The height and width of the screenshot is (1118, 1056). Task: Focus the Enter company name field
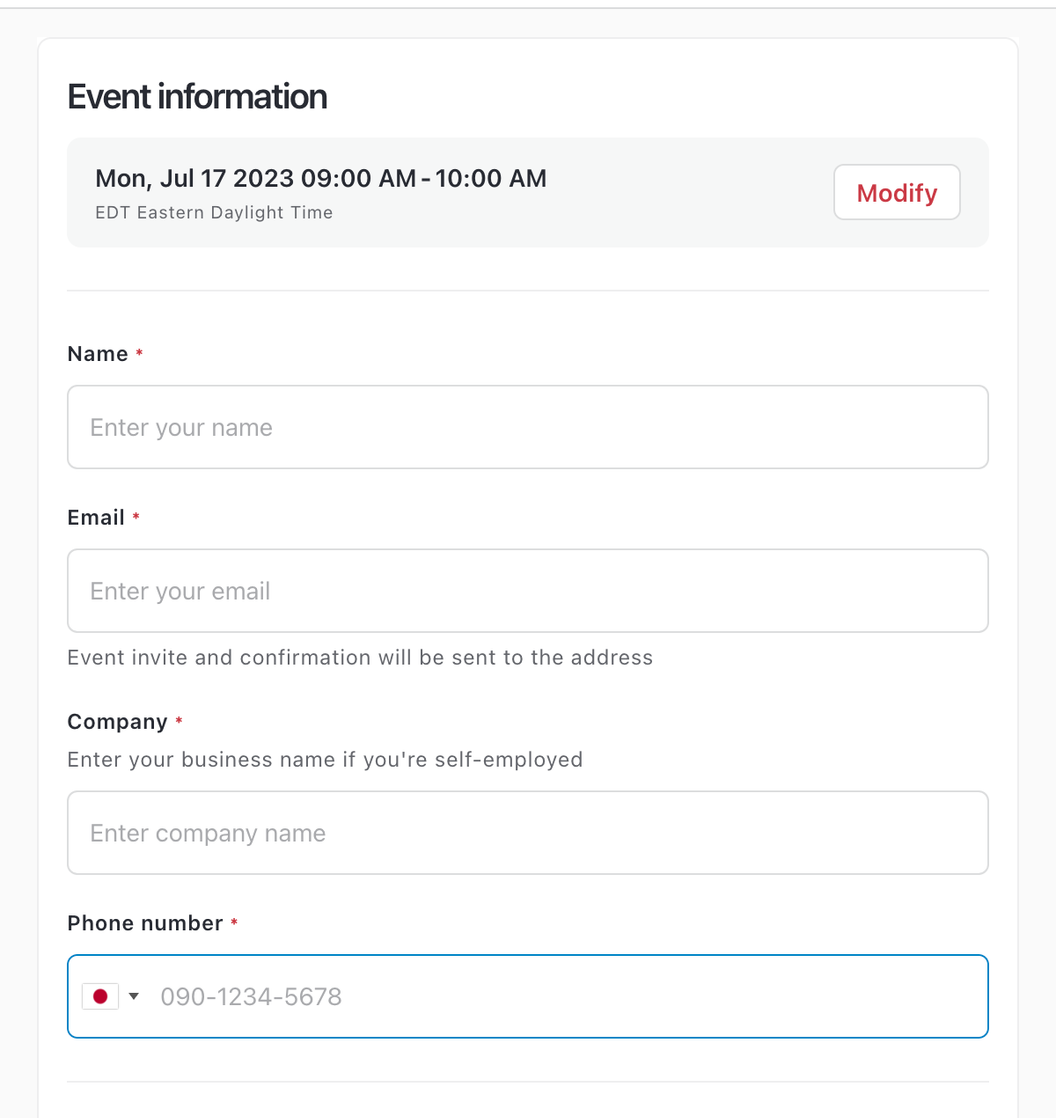click(x=528, y=833)
